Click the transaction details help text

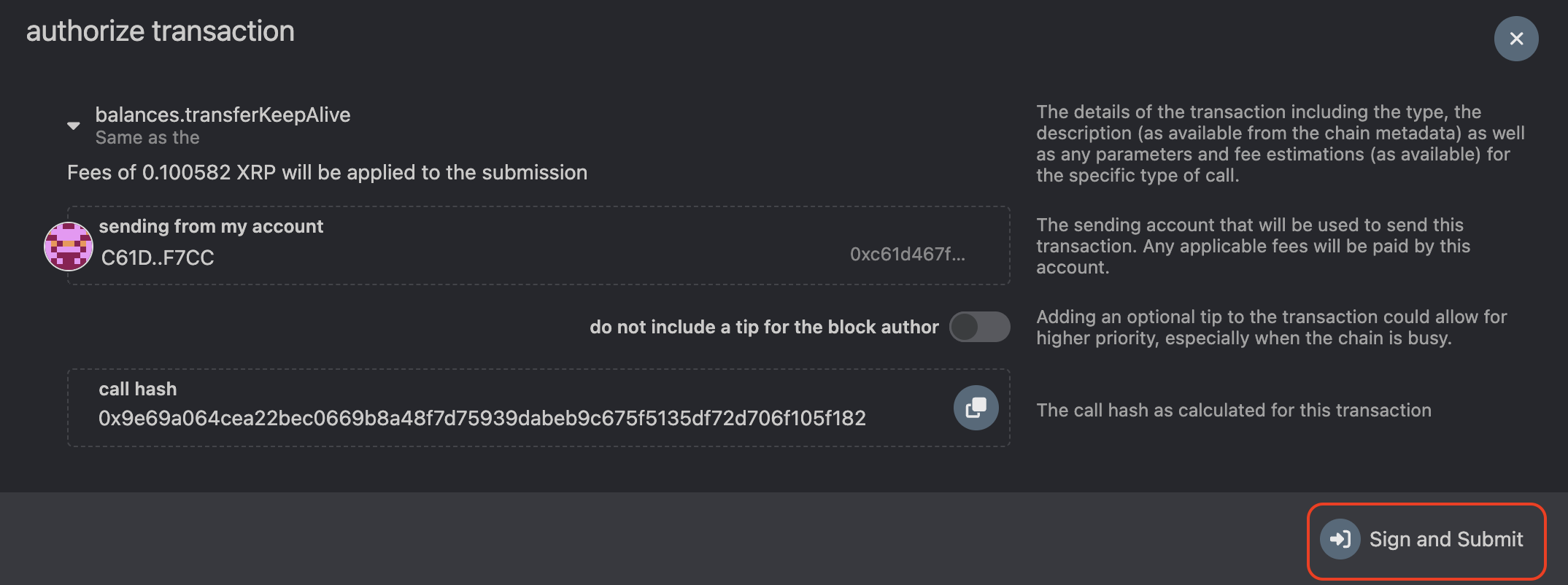click(1280, 144)
